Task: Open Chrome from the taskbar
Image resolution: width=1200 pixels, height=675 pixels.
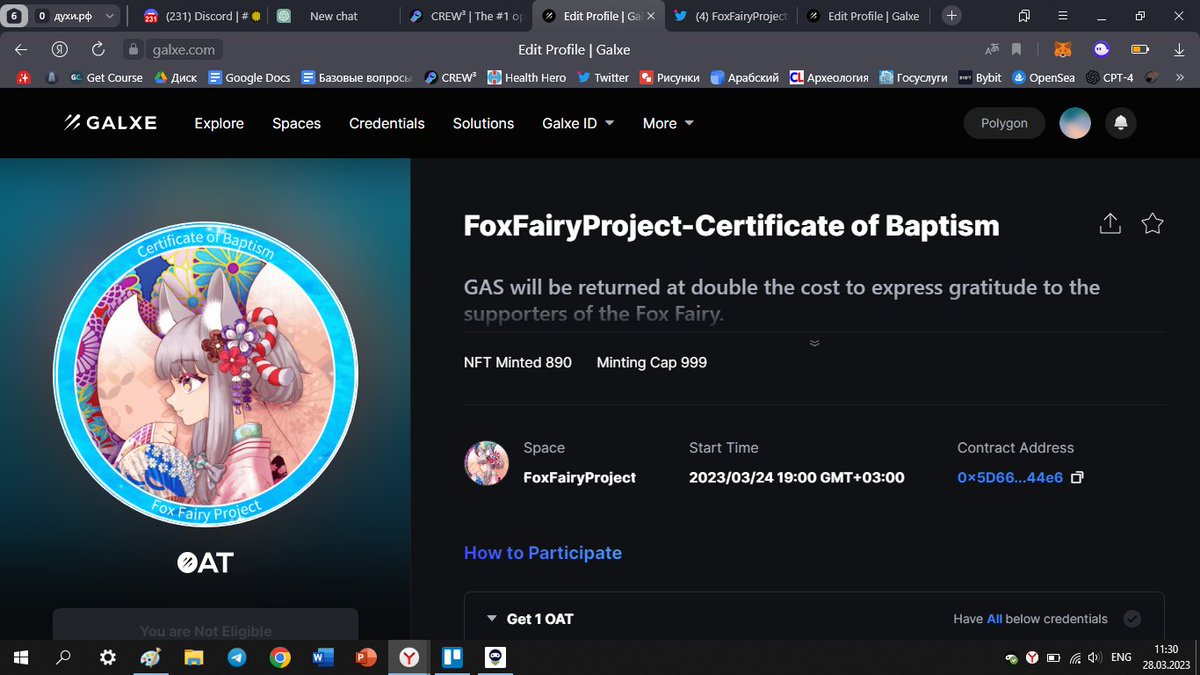Action: 279,657
